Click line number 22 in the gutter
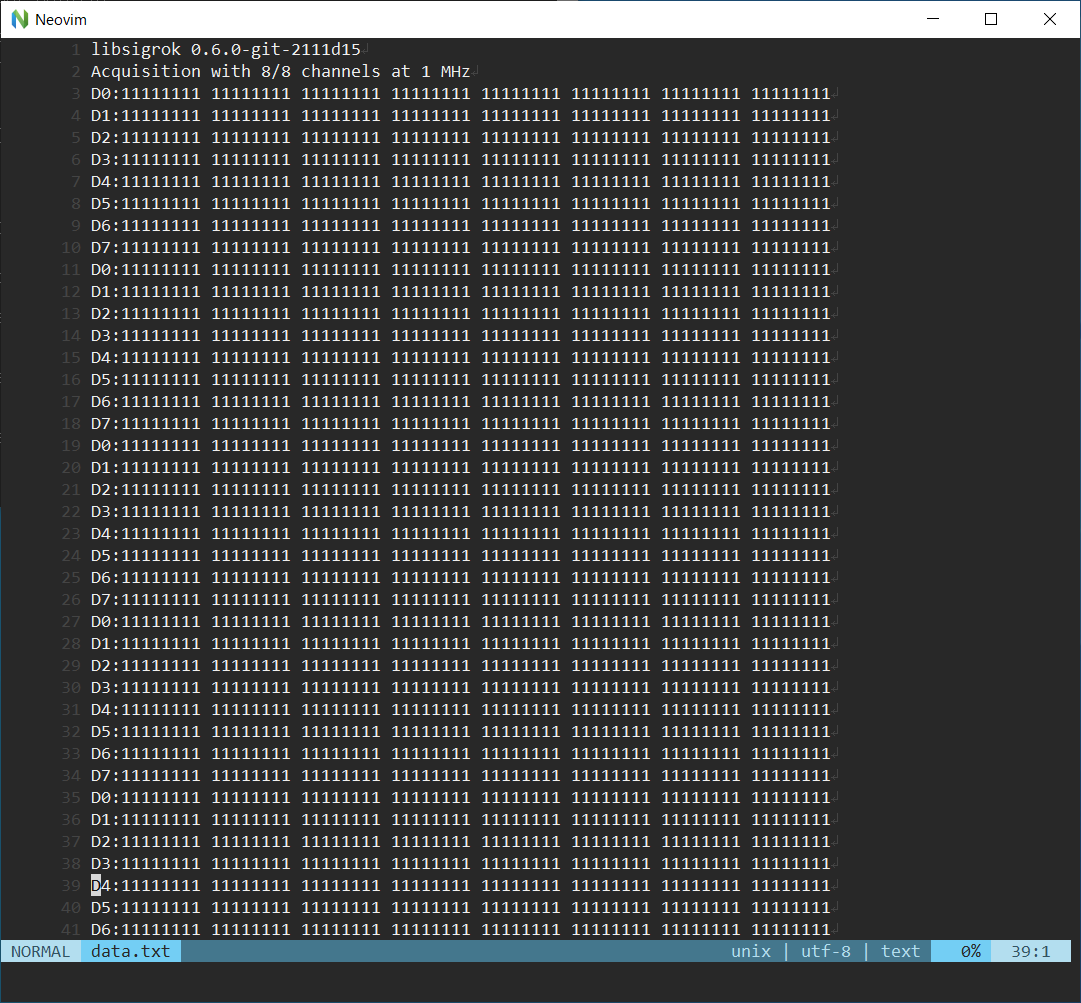 point(71,511)
